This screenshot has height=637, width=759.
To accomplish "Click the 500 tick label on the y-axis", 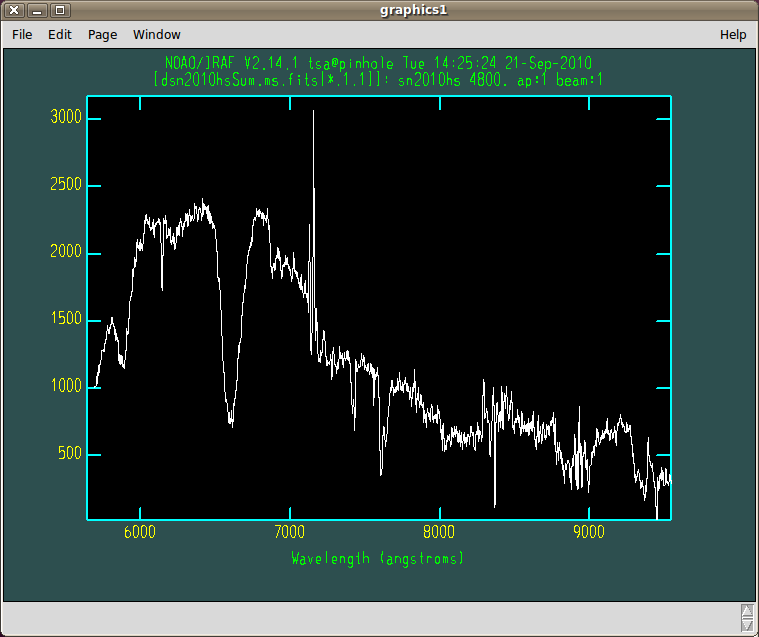I will (69, 455).
